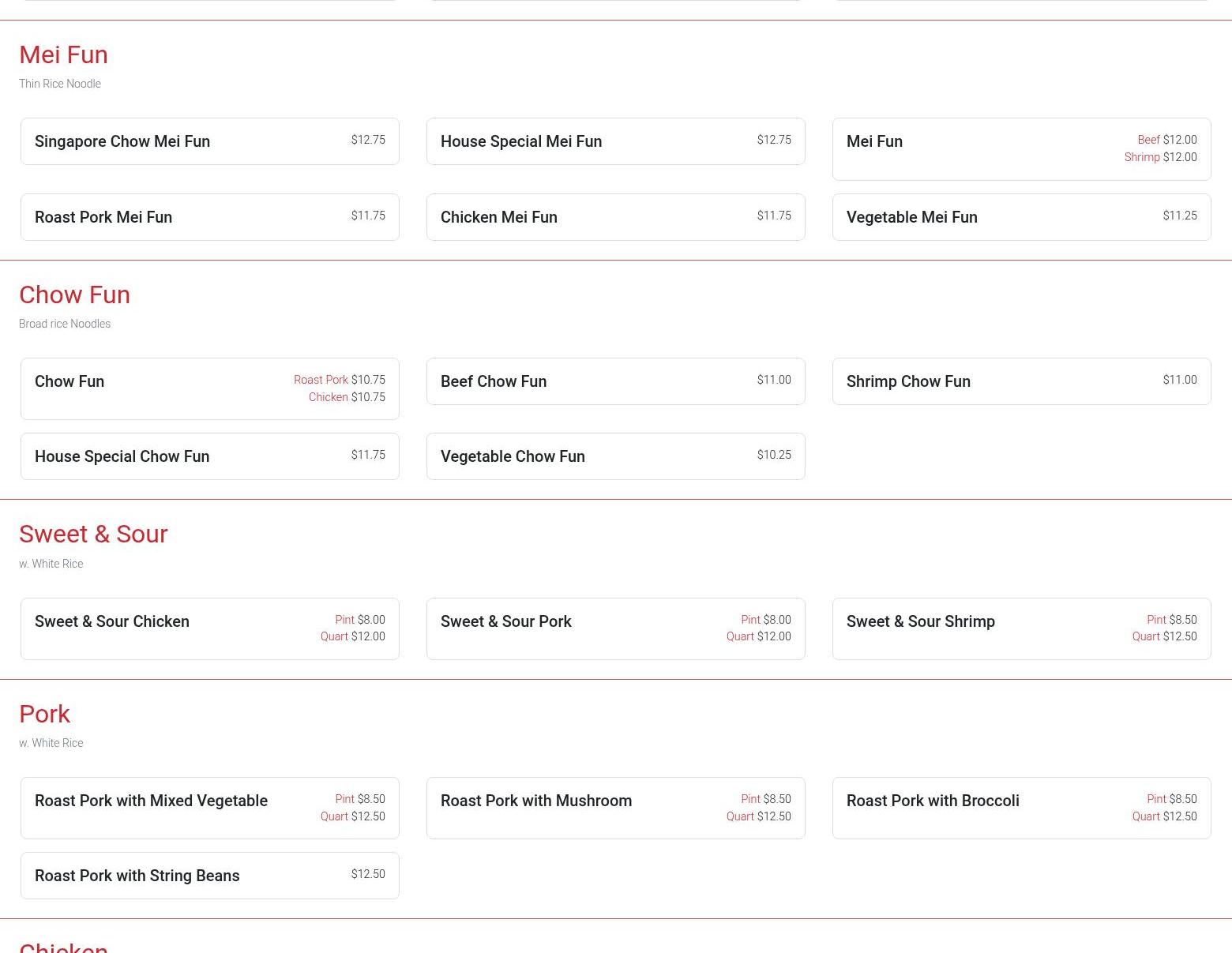Open Sweet & Sour Chicken item
1232x953 pixels.
click(x=209, y=628)
